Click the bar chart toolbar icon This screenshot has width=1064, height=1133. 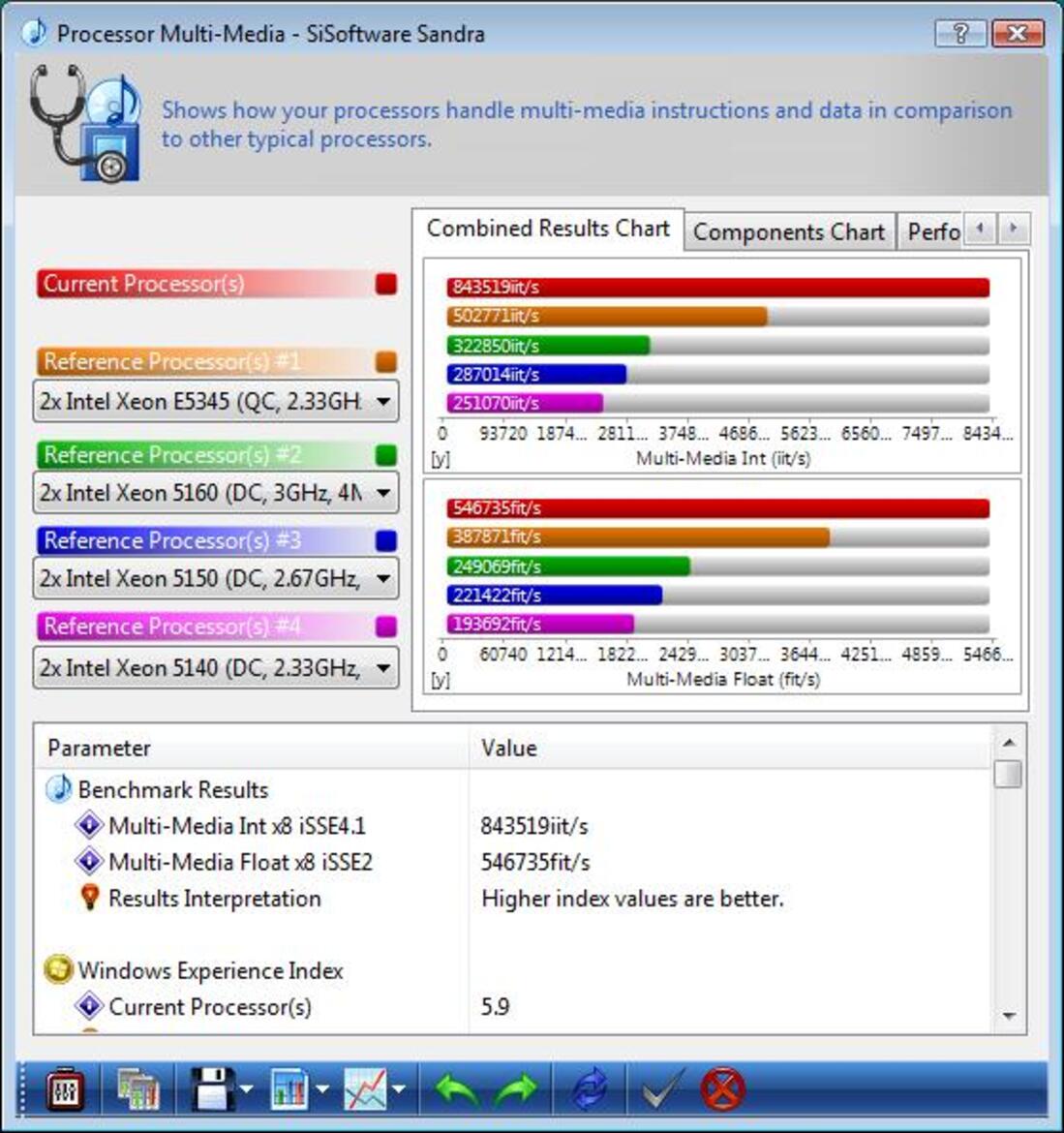[289, 1088]
